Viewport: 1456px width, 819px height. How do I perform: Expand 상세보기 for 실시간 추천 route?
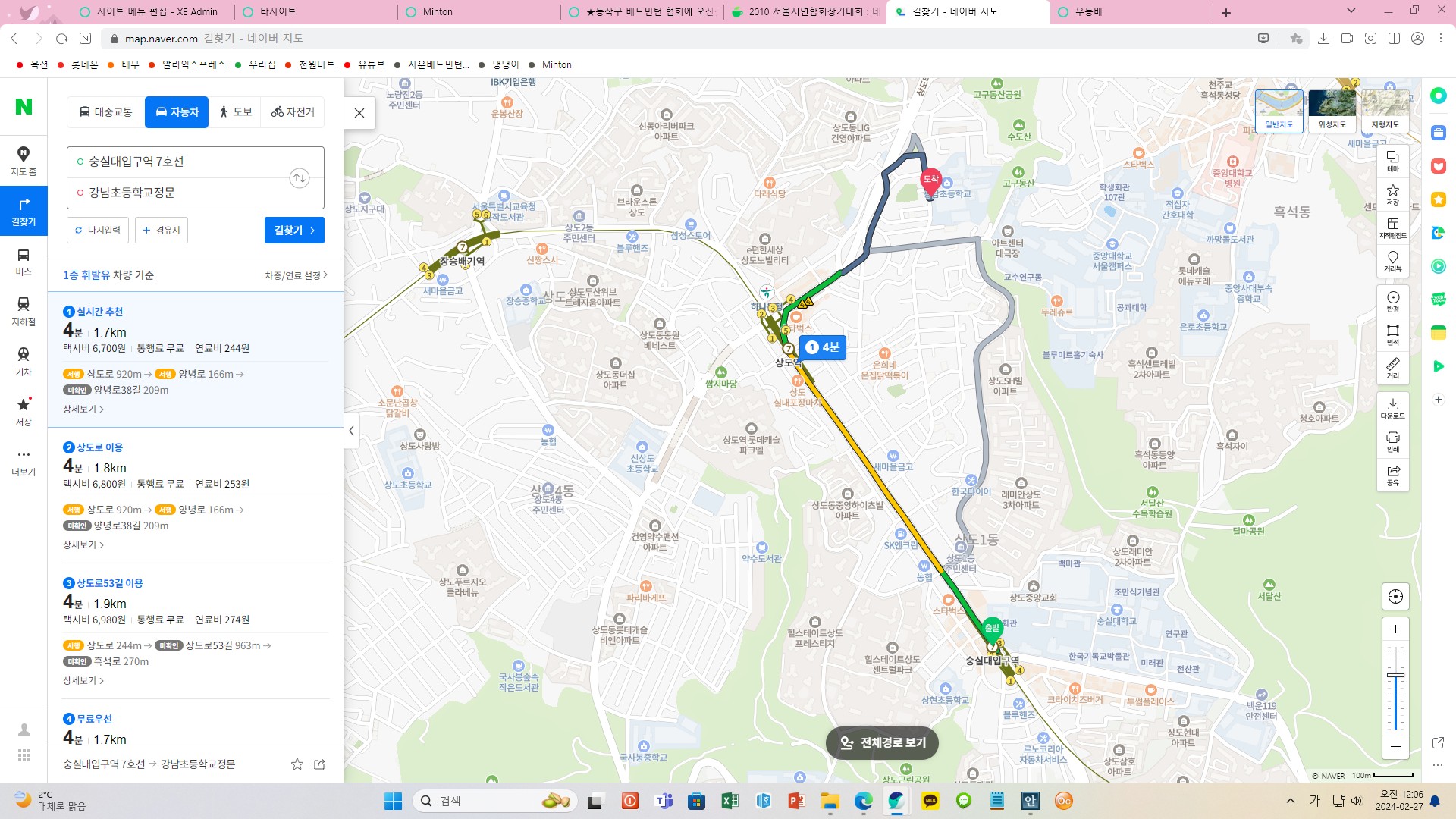pyautogui.click(x=83, y=409)
